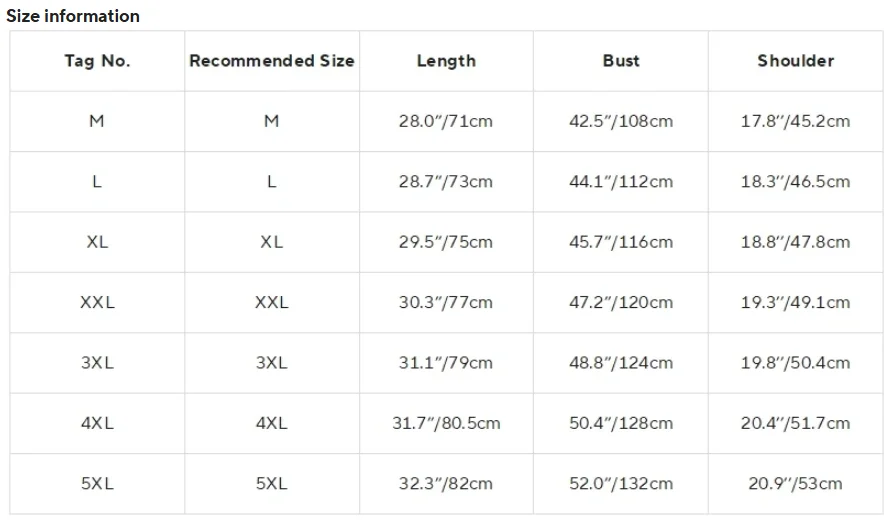884x520 pixels.
Task: Select the Recommended Size column header
Action: point(272,61)
